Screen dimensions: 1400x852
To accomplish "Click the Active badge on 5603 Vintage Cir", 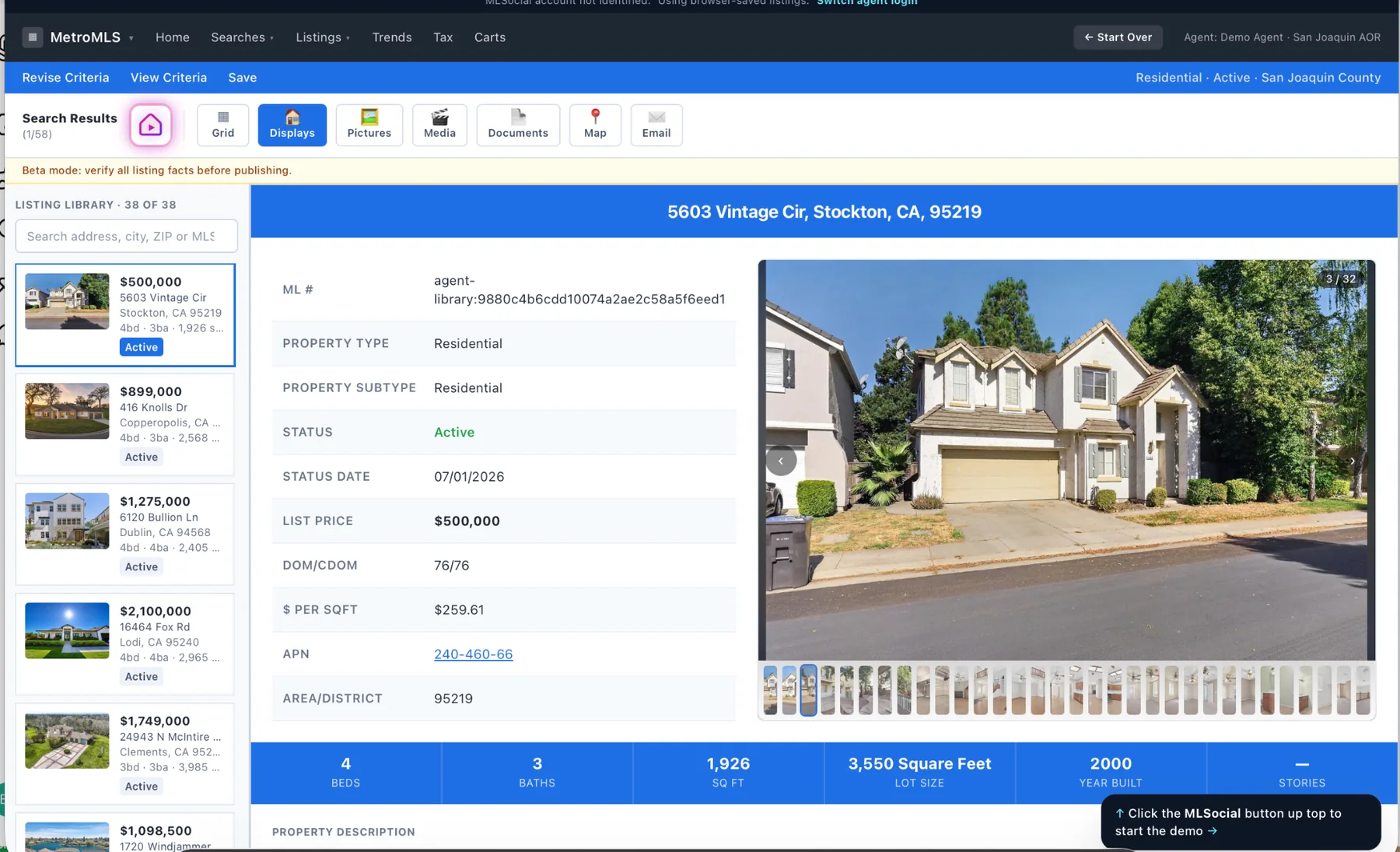I will pyautogui.click(x=142, y=347).
